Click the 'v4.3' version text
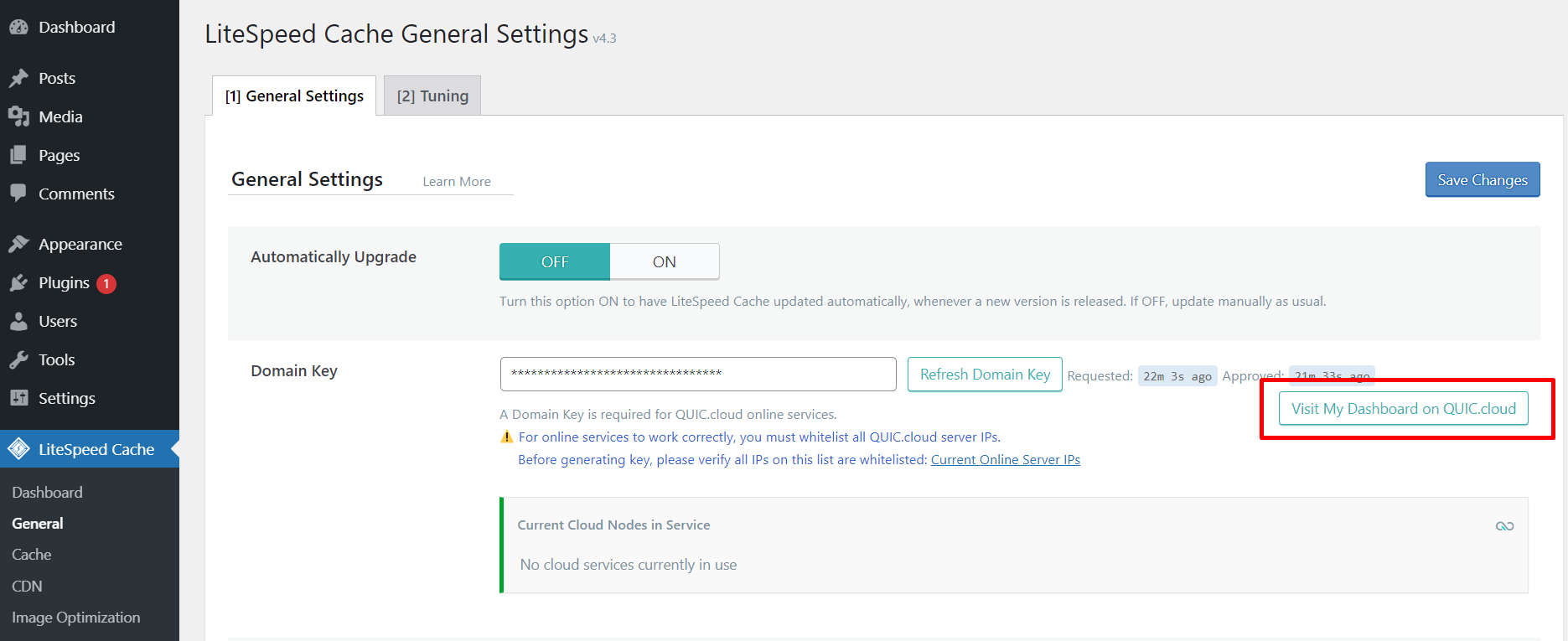This screenshot has height=641, width=1568. click(604, 38)
